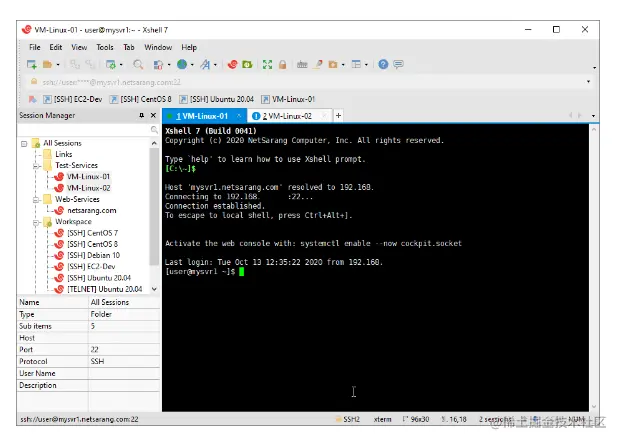Image resolution: width=620 pixels, height=443 pixels.
Task: Click the layout panes toolbar icon
Action: coord(356,64)
